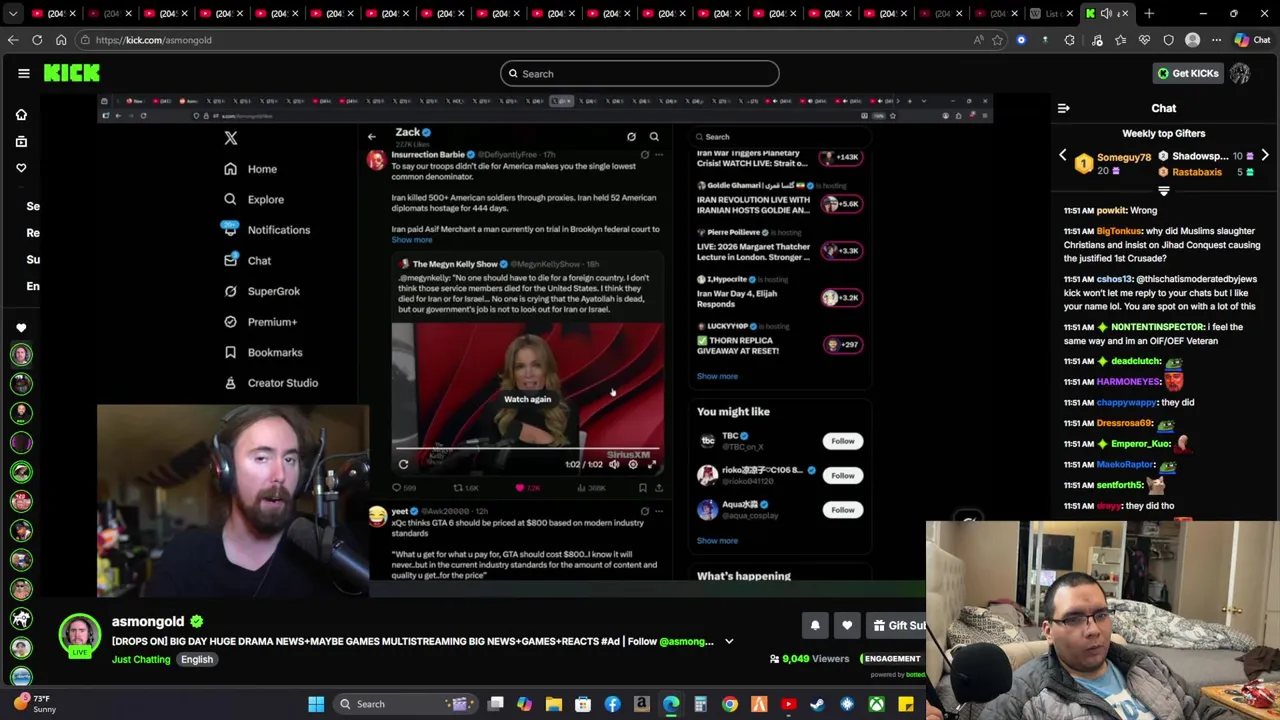Click the Rastabaxis gifter name
Image resolution: width=1280 pixels, height=720 pixels.
coord(1197,172)
